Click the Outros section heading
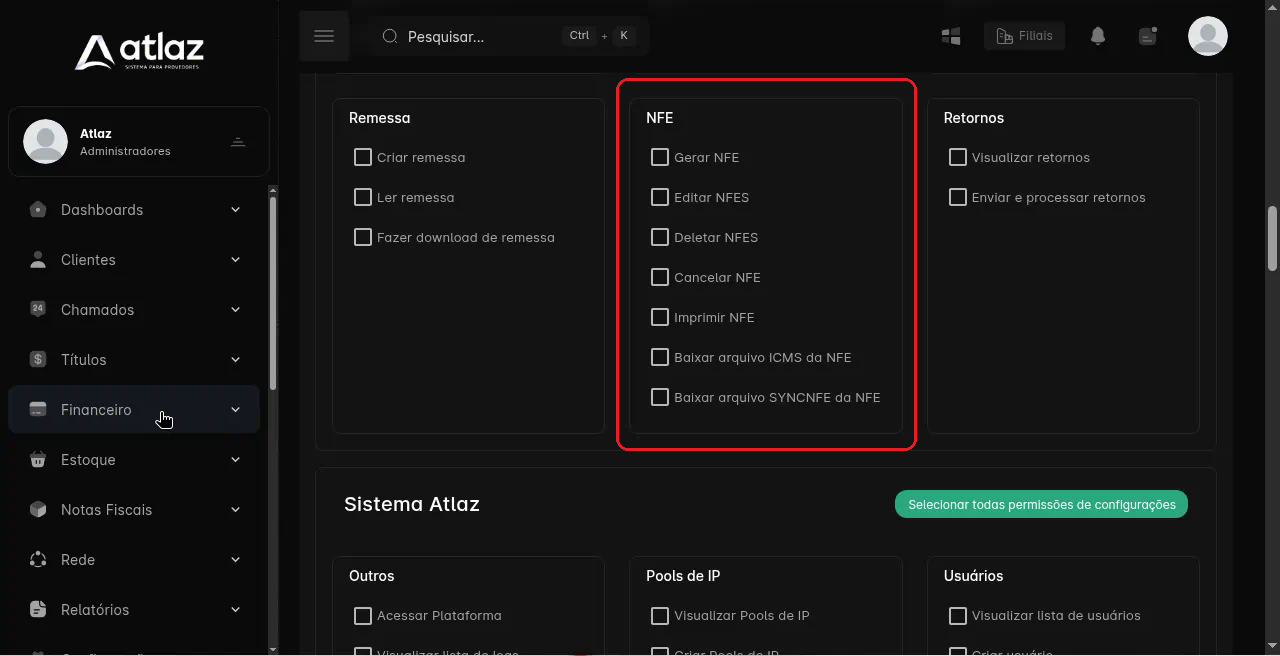The height and width of the screenshot is (656, 1280). tap(372, 575)
